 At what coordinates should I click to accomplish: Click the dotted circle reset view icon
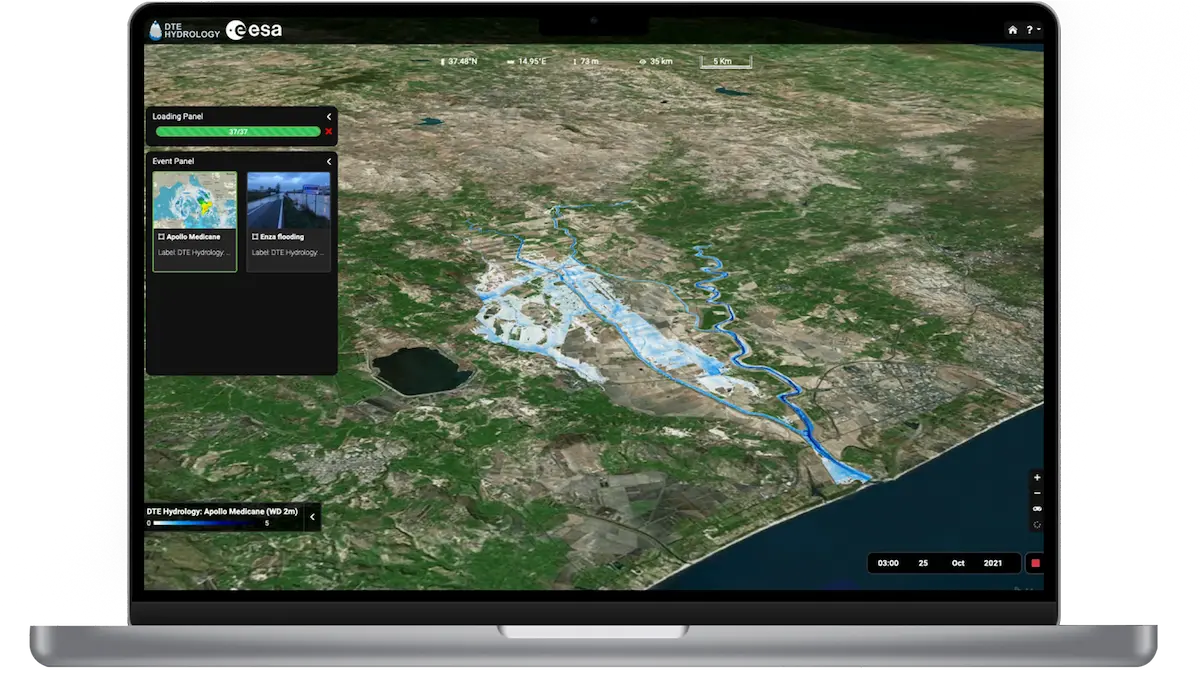click(1036, 524)
